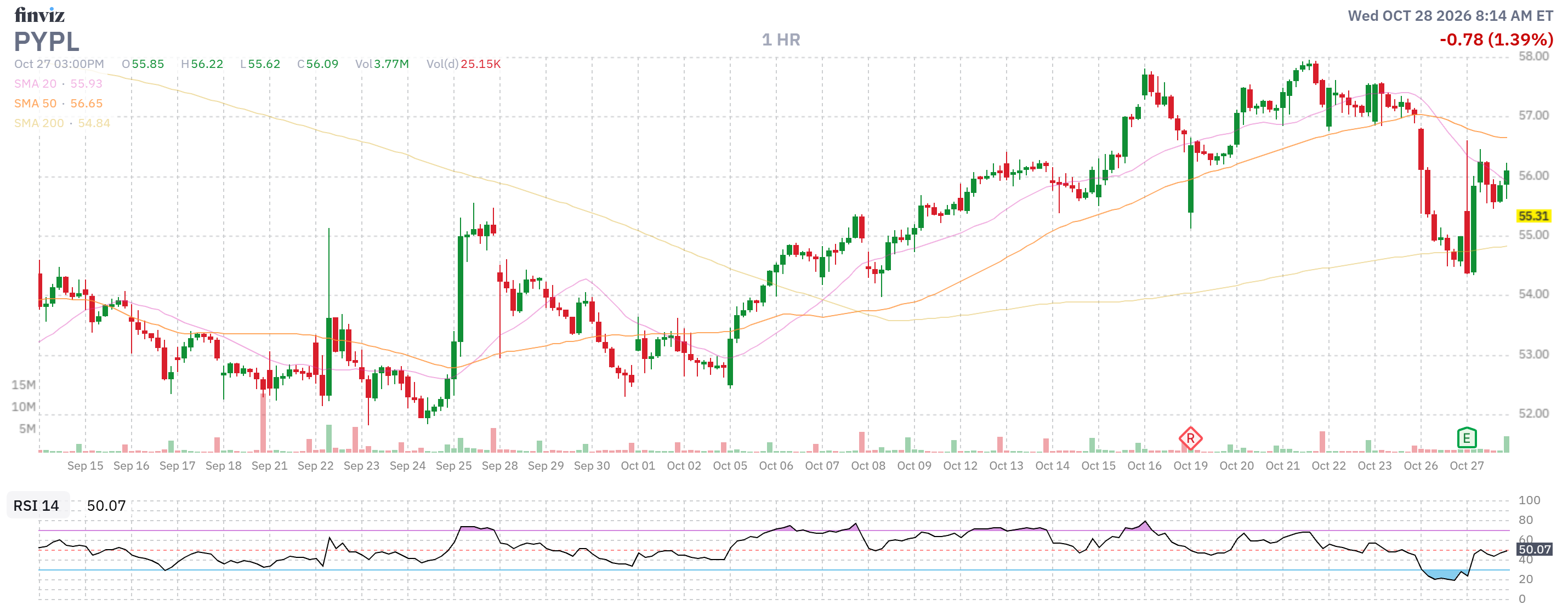Screen dimensions: 1568x616
Task: Click the yellow 55.31 price tag
Action: 1533,216
